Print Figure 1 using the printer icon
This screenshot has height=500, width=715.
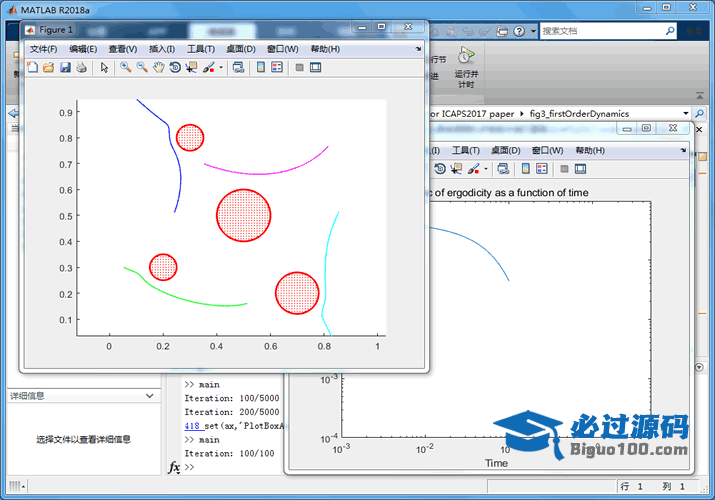pyautogui.click(x=82, y=67)
